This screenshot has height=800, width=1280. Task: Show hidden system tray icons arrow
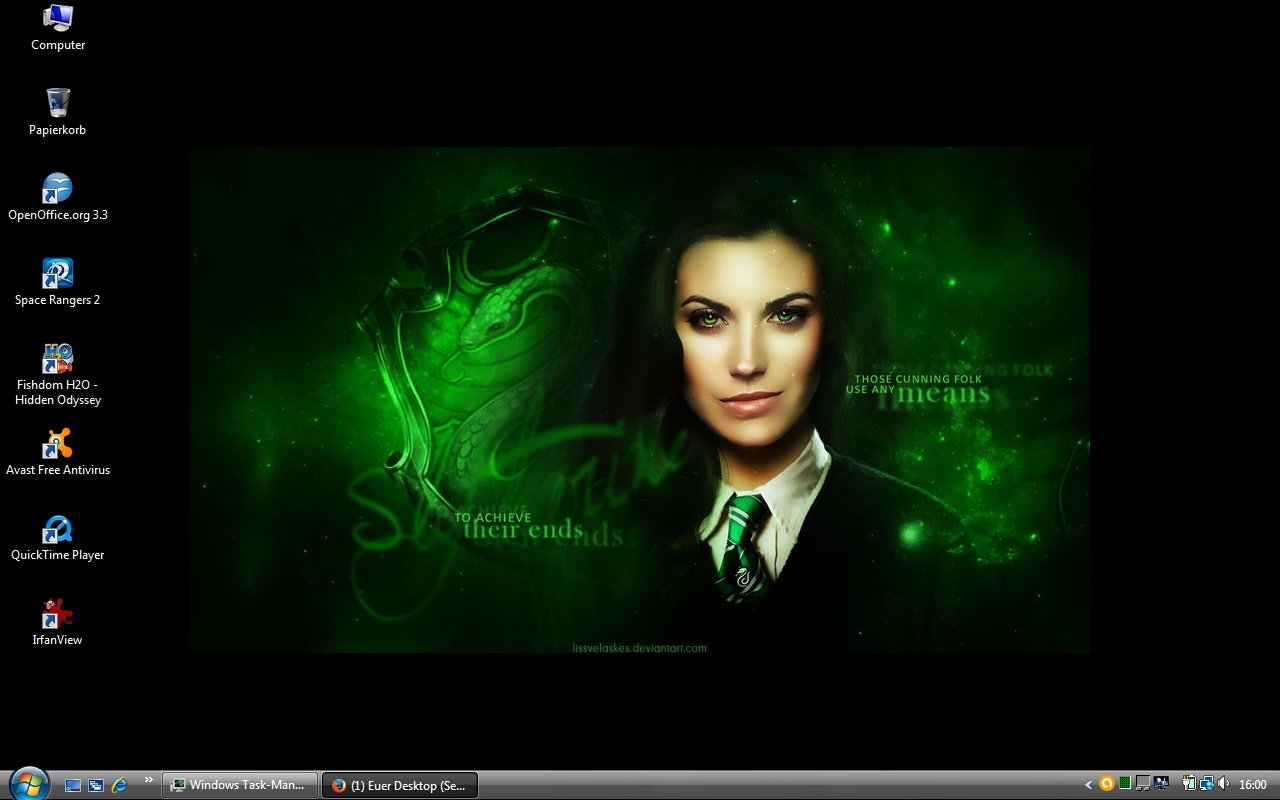click(1088, 785)
